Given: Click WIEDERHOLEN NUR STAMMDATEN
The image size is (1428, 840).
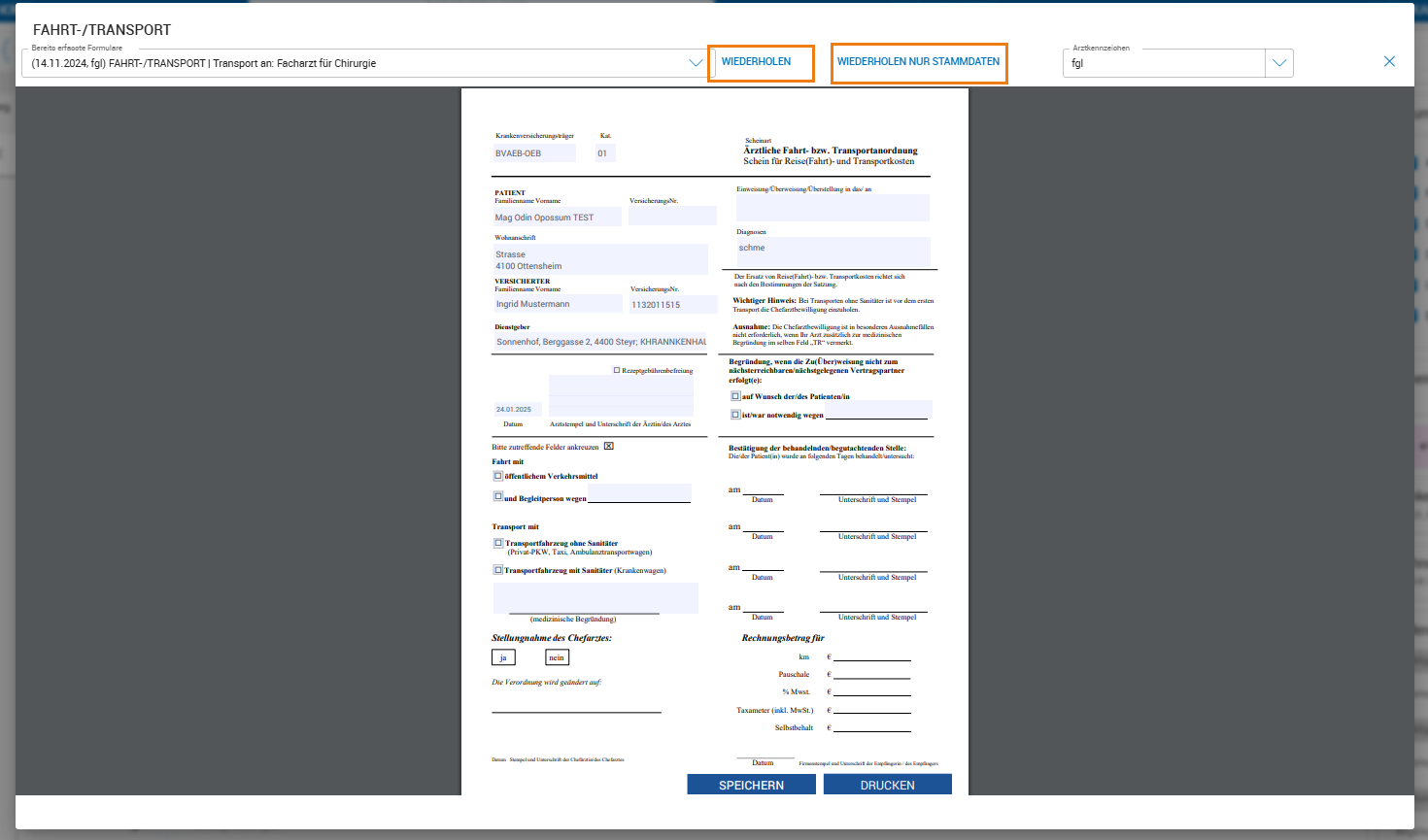Looking at the screenshot, I should tap(918, 62).
